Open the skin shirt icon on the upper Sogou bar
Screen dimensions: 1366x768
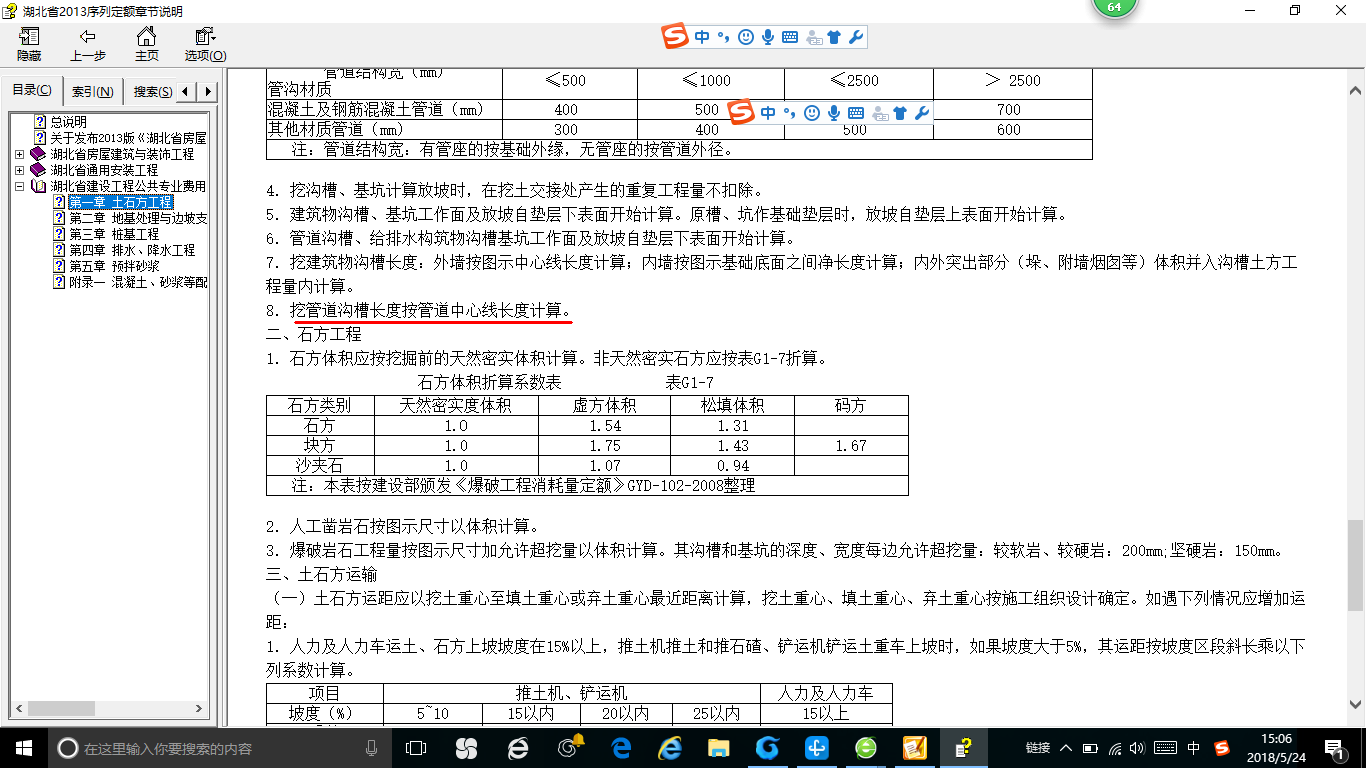[834, 37]
